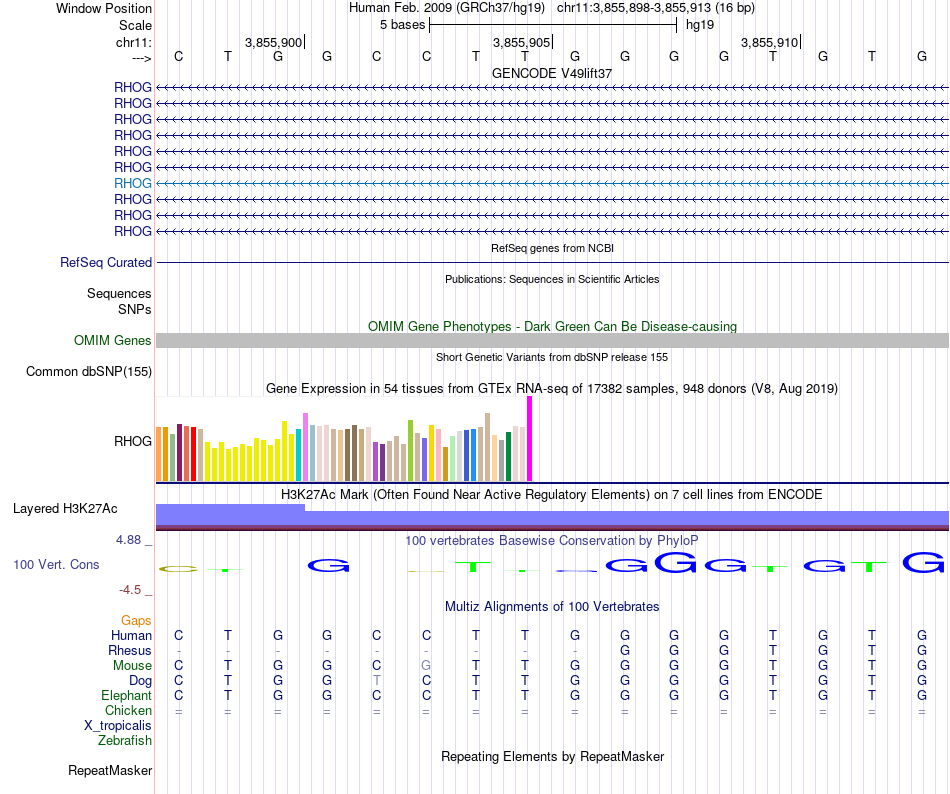Viewport: 950px width, 794px height.
Task: Select the light-blue highlighted RHOG transcript label
Action: click(133, 183)
